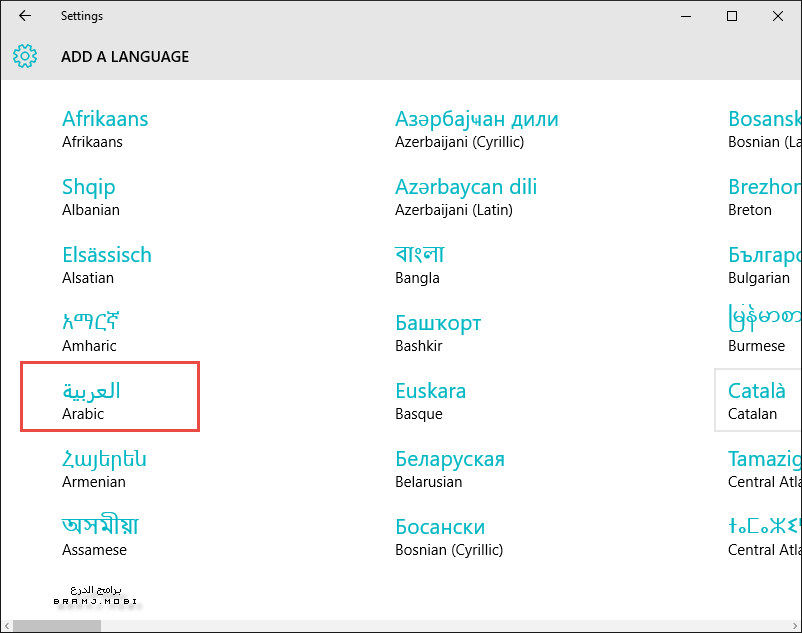Choose Azerbaijani (Cyrillic) language
Screen dimensions: 802x633
click(x=476, y=129)
